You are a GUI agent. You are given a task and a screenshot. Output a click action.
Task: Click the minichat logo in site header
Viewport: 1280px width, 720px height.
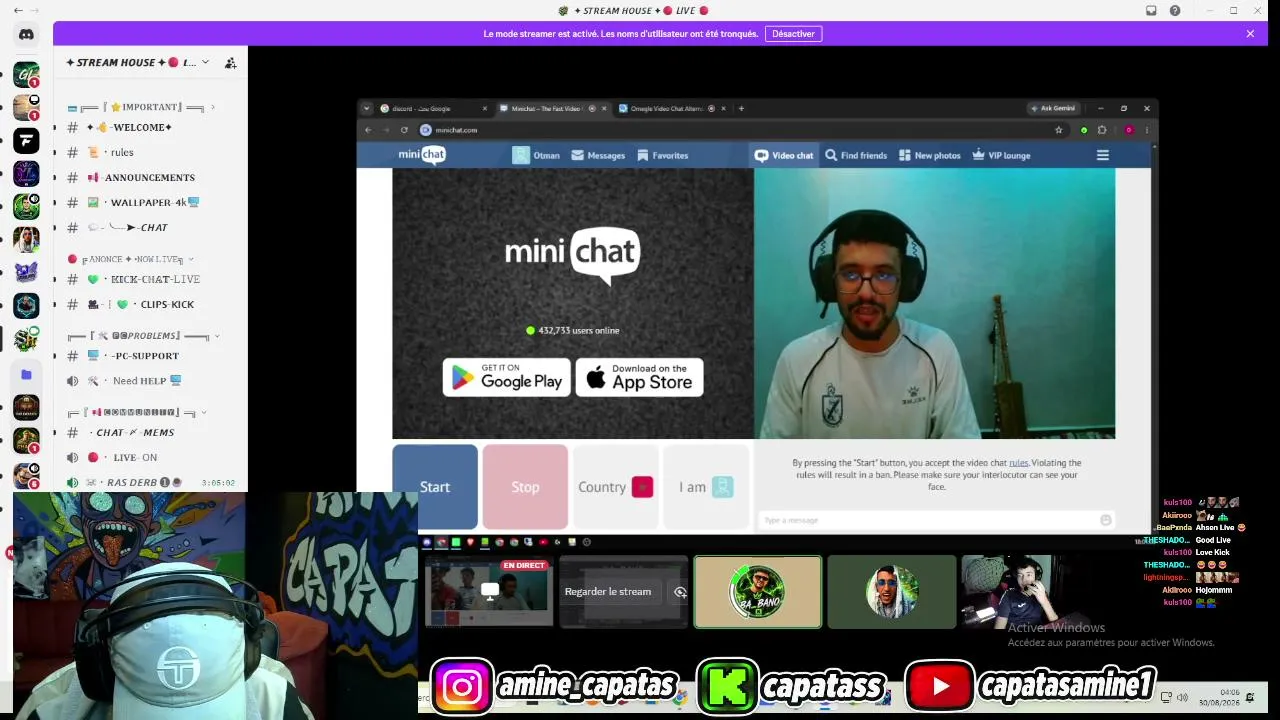tap(422, 154)
